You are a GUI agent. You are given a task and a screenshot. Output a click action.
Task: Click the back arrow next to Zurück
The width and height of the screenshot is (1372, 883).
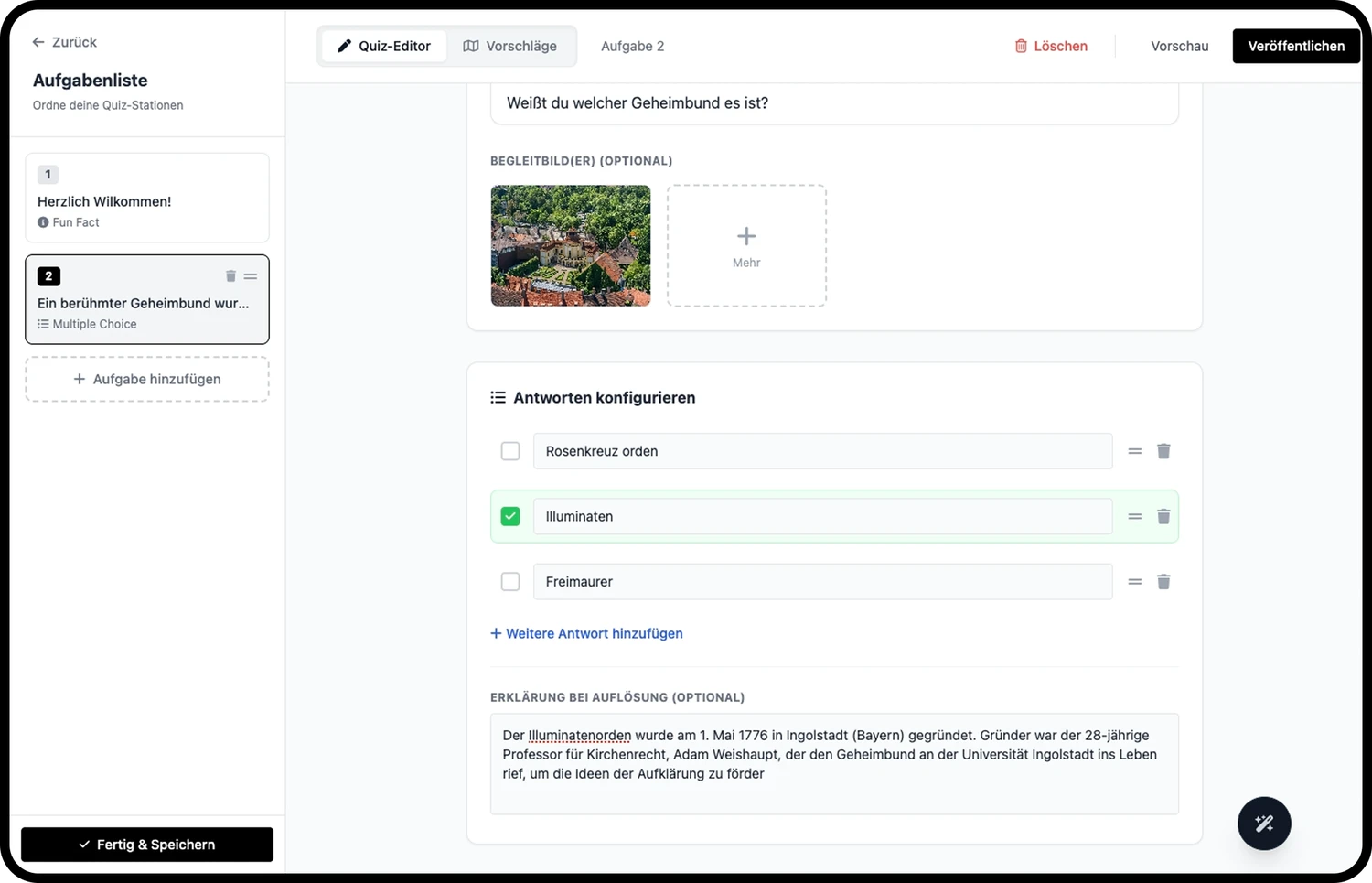coord(38,42)
